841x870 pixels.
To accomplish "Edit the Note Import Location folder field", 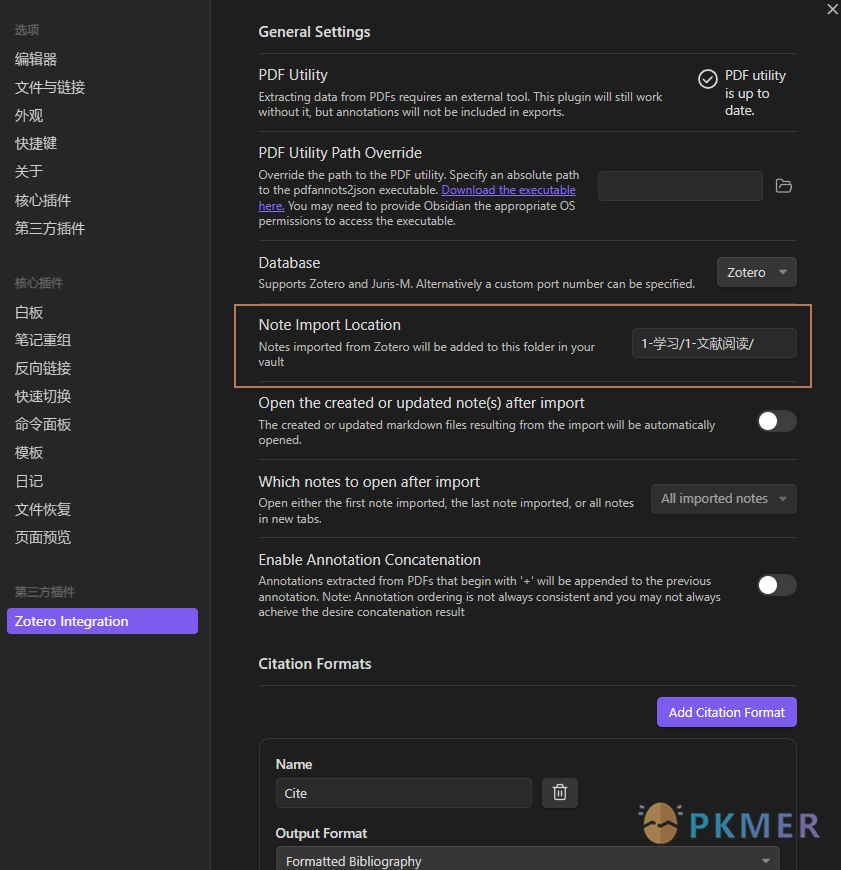I will pos(714,343).
